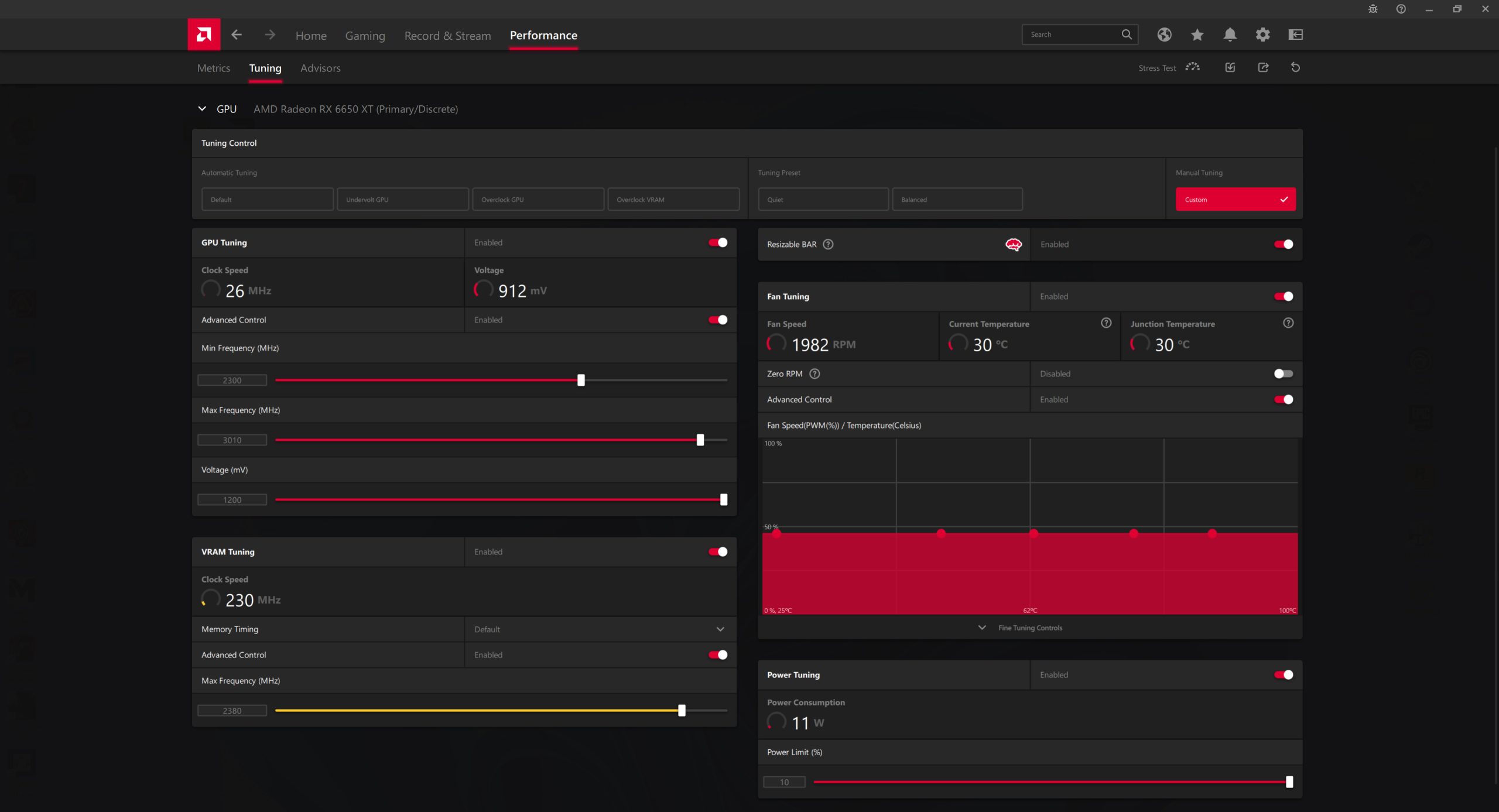The width and height of the screenshot is (1499, 812).
Task: Choose the Quiet tuning preset
Action: coord(823,200)
